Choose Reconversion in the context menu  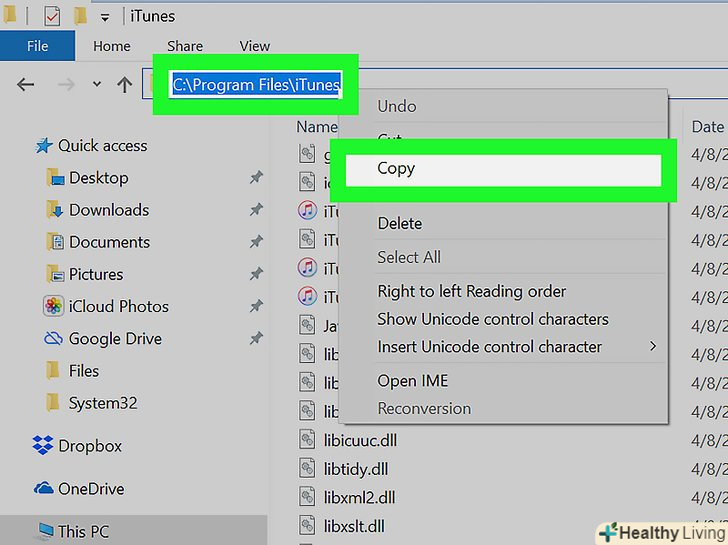tap(424, 409)
